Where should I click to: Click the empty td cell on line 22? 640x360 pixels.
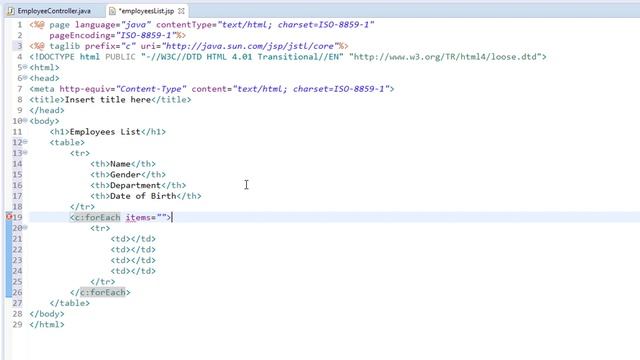pos(133,249)
